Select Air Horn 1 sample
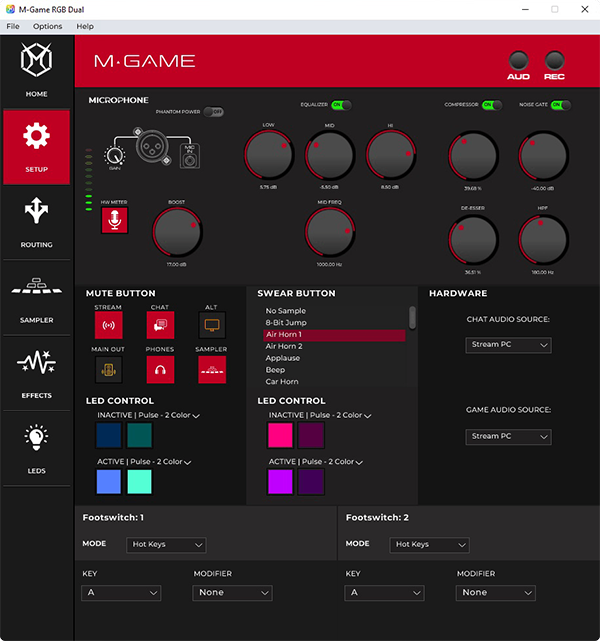Image resolution: width=600 pixels, height=641 pixels. point(334,335)
